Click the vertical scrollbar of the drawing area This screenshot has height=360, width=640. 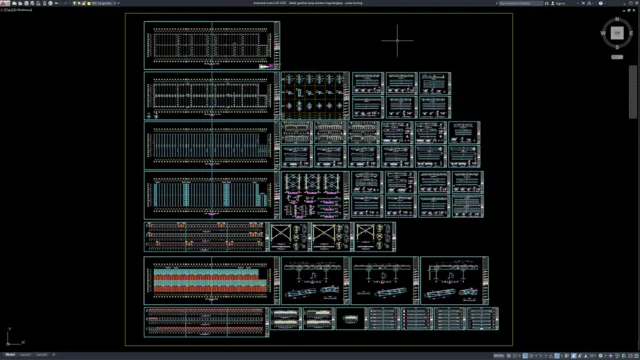point(633,92)
